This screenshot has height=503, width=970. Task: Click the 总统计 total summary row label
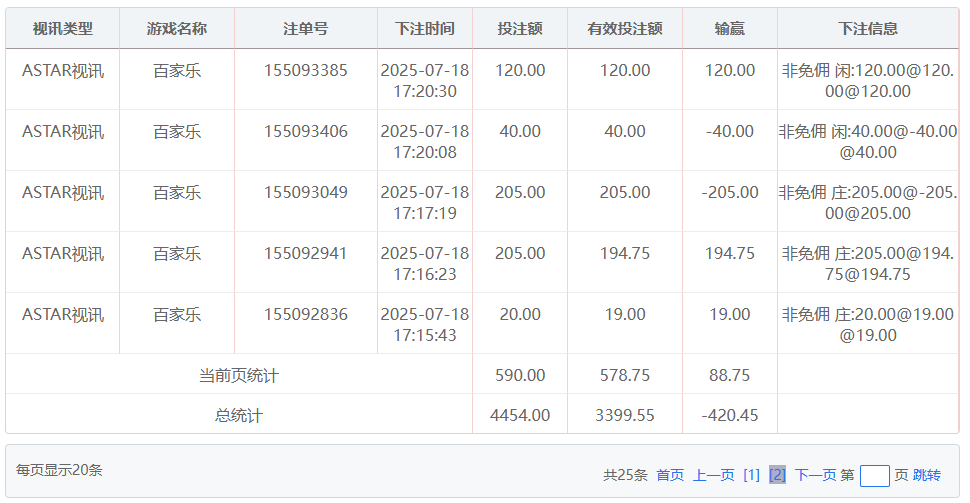click(238, 415)
